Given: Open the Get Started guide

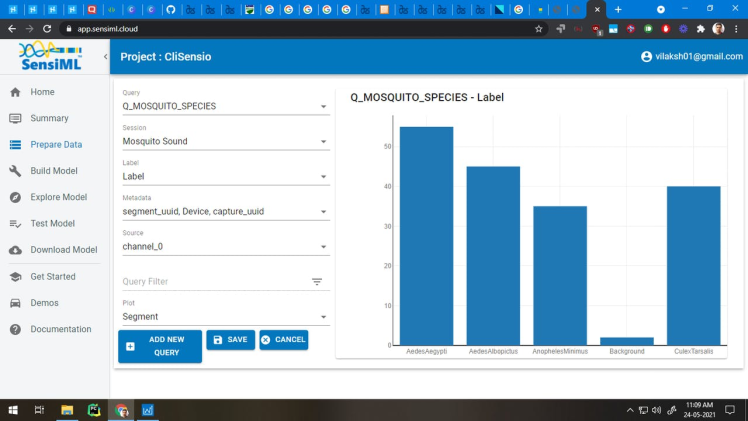Looking at the screenshot, I should pyautogui.click(x=52, y=277).
